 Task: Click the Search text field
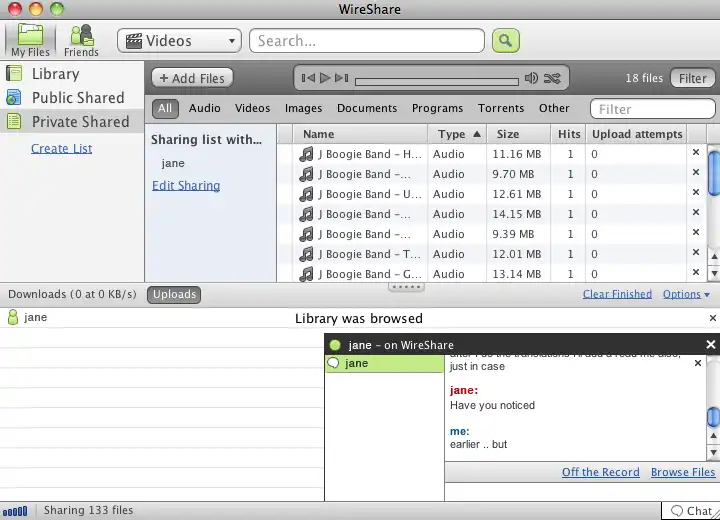click(x=366, y=40)
